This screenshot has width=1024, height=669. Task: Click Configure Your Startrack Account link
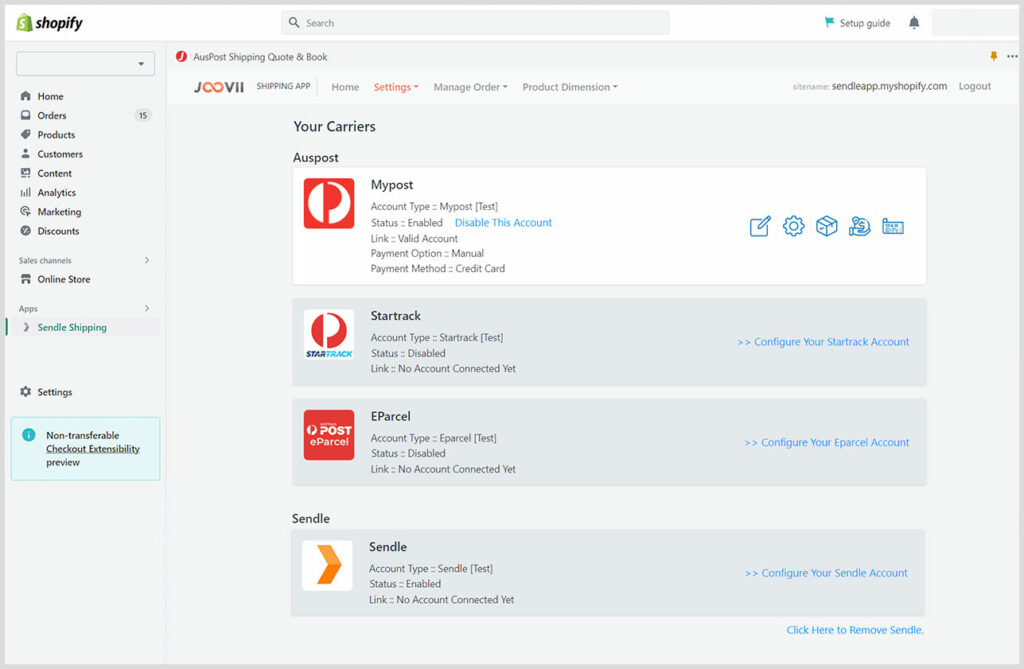(823, 342)
